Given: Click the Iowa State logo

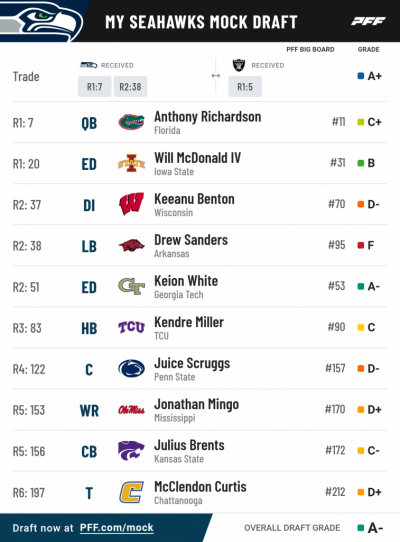Looking at the screenshot, I should click(x=131, y=163).
